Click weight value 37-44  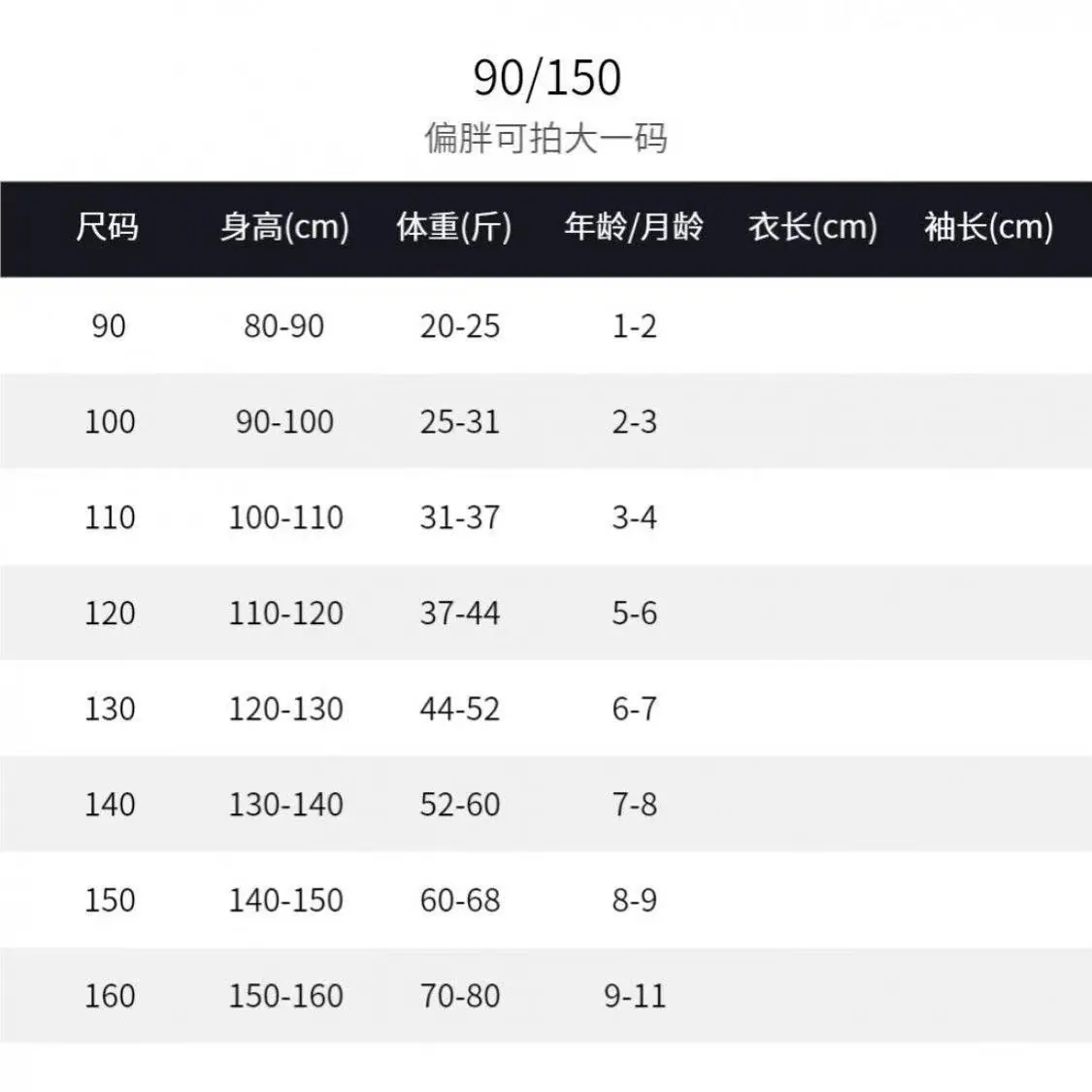point(460,613)
